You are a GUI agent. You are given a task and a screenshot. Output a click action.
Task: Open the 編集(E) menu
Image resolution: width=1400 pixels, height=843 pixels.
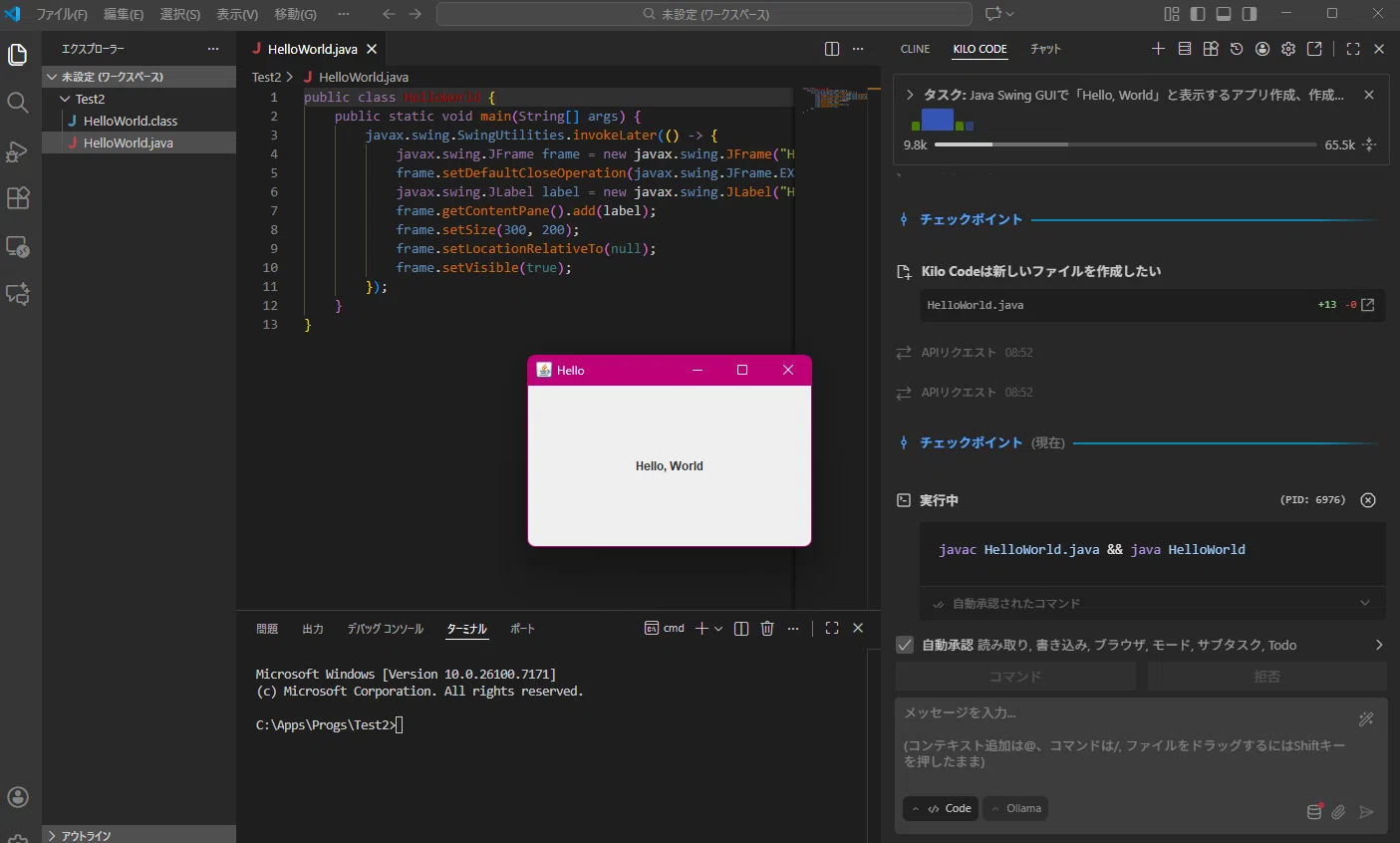coord(124,14)
